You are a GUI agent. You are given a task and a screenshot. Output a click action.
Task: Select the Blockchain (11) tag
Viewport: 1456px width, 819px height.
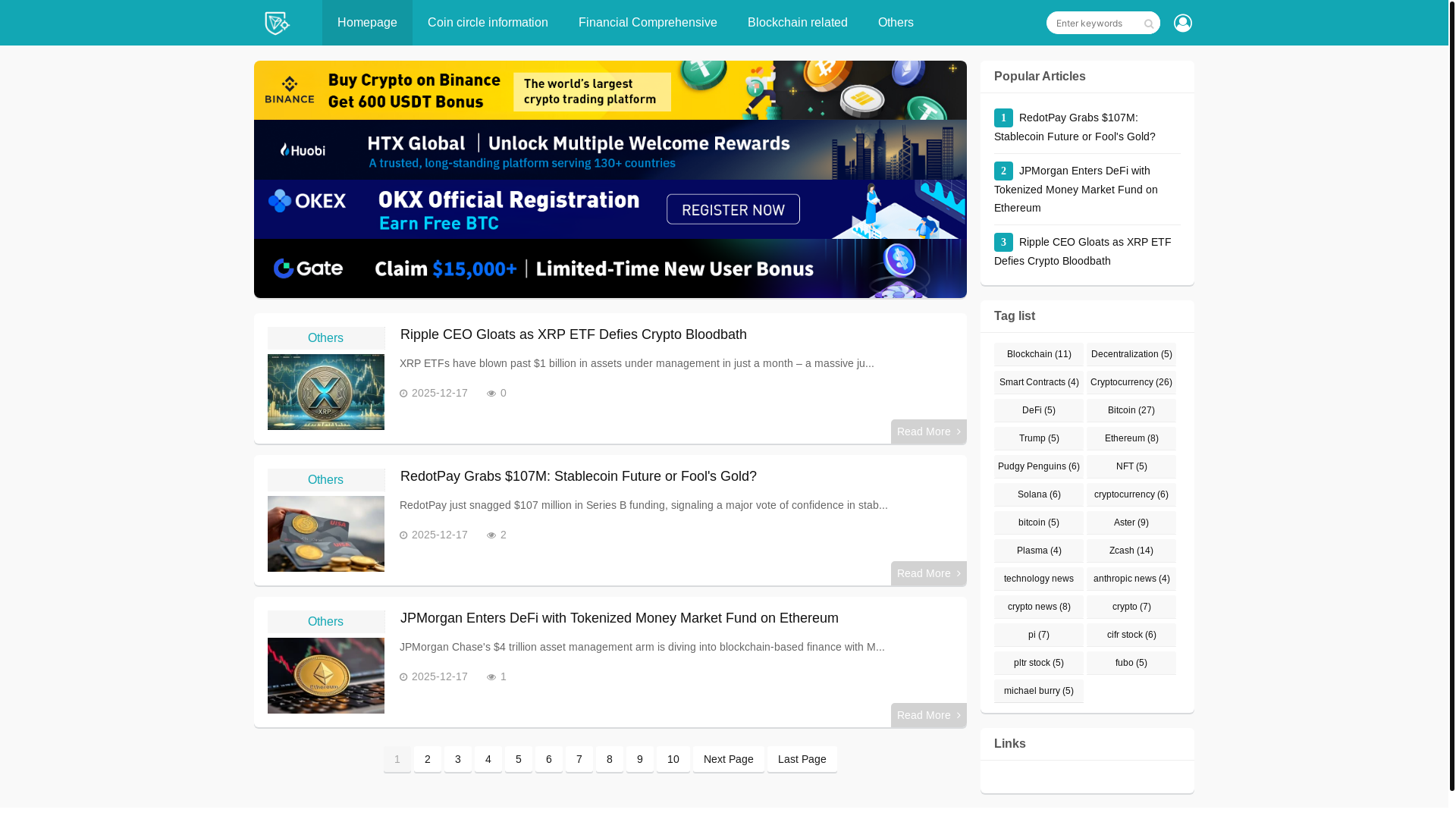1039,354
